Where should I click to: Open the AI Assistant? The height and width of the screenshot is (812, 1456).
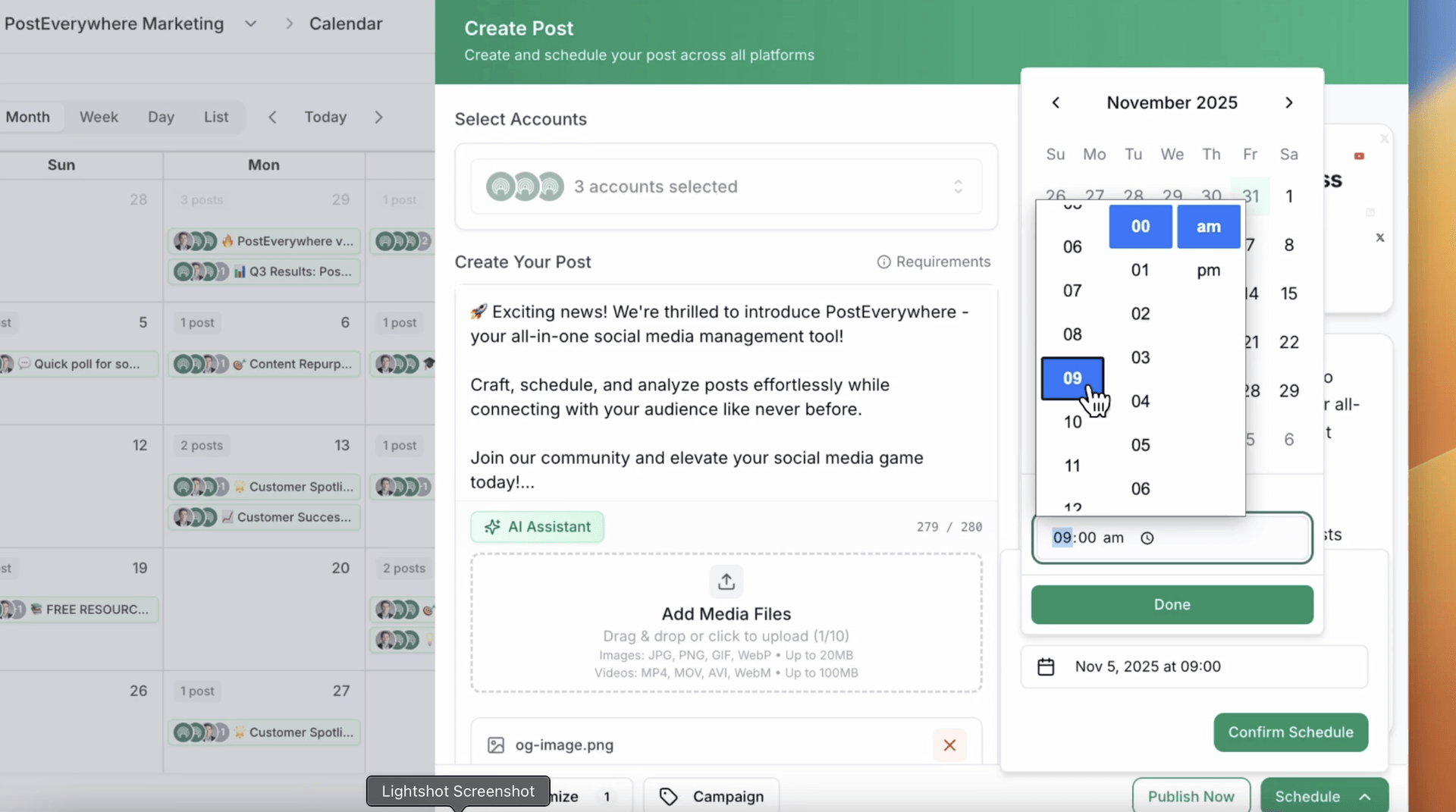(537, 527)
